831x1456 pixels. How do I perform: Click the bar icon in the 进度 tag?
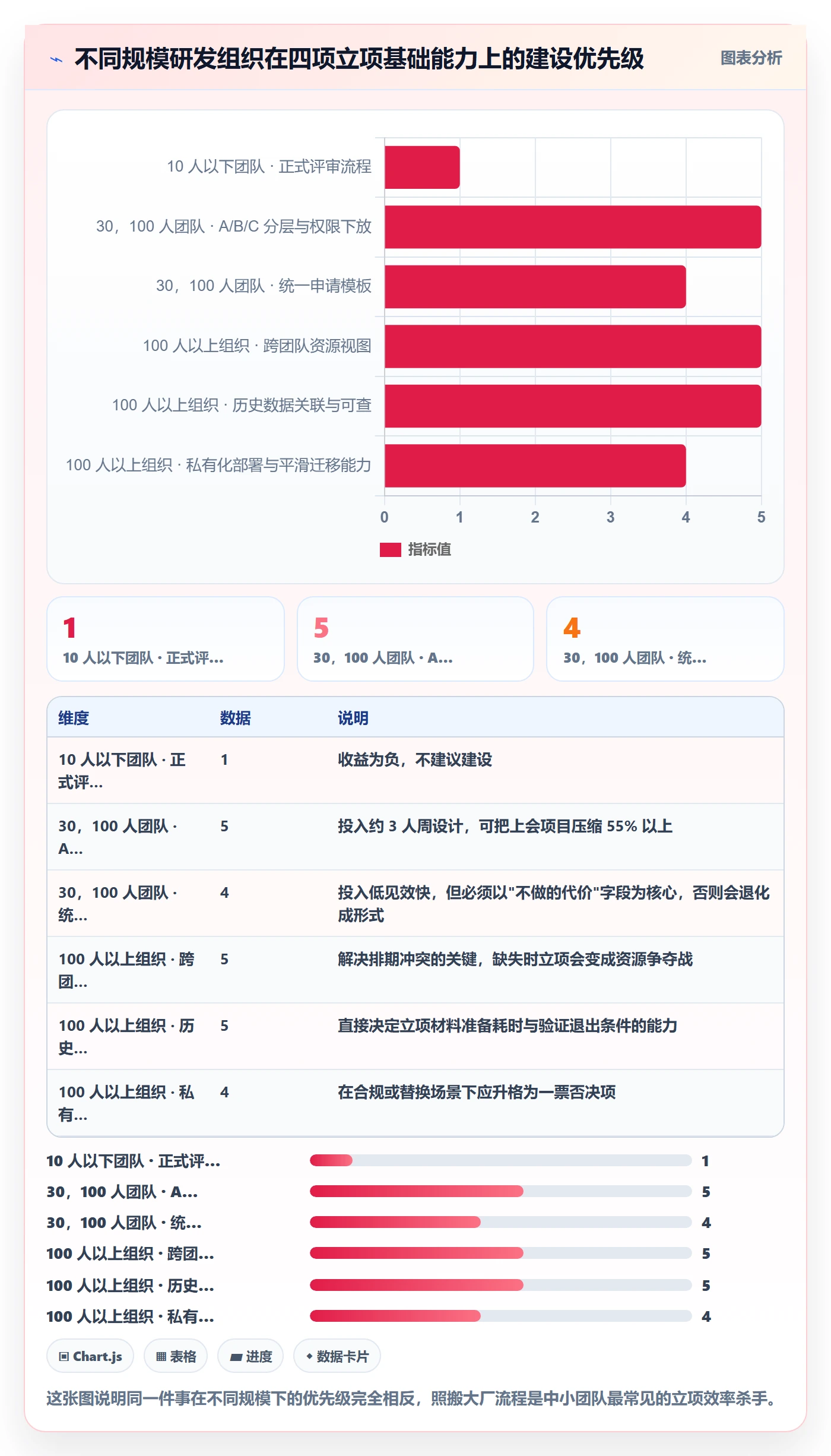[x=236, y=1357]
